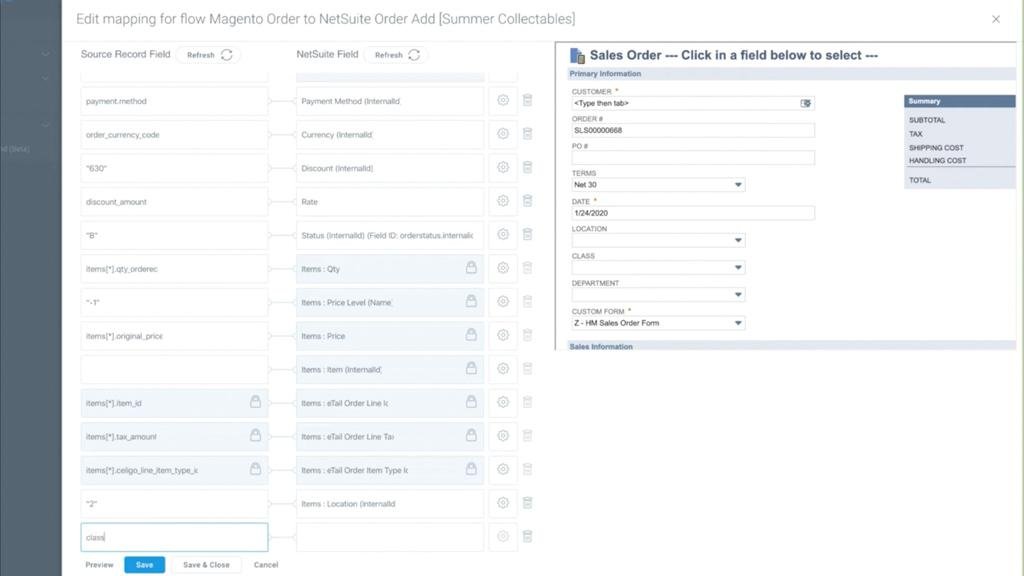The height and width of the screenshot is (576, 1024).
Task: Click the Date field showing 1/24/2020
Action: pyautogui.click(x=693, y=213)
